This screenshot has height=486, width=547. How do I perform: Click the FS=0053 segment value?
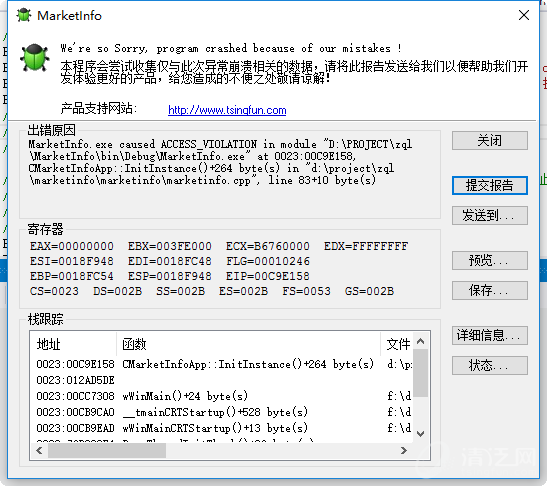(x=306, y=291)
